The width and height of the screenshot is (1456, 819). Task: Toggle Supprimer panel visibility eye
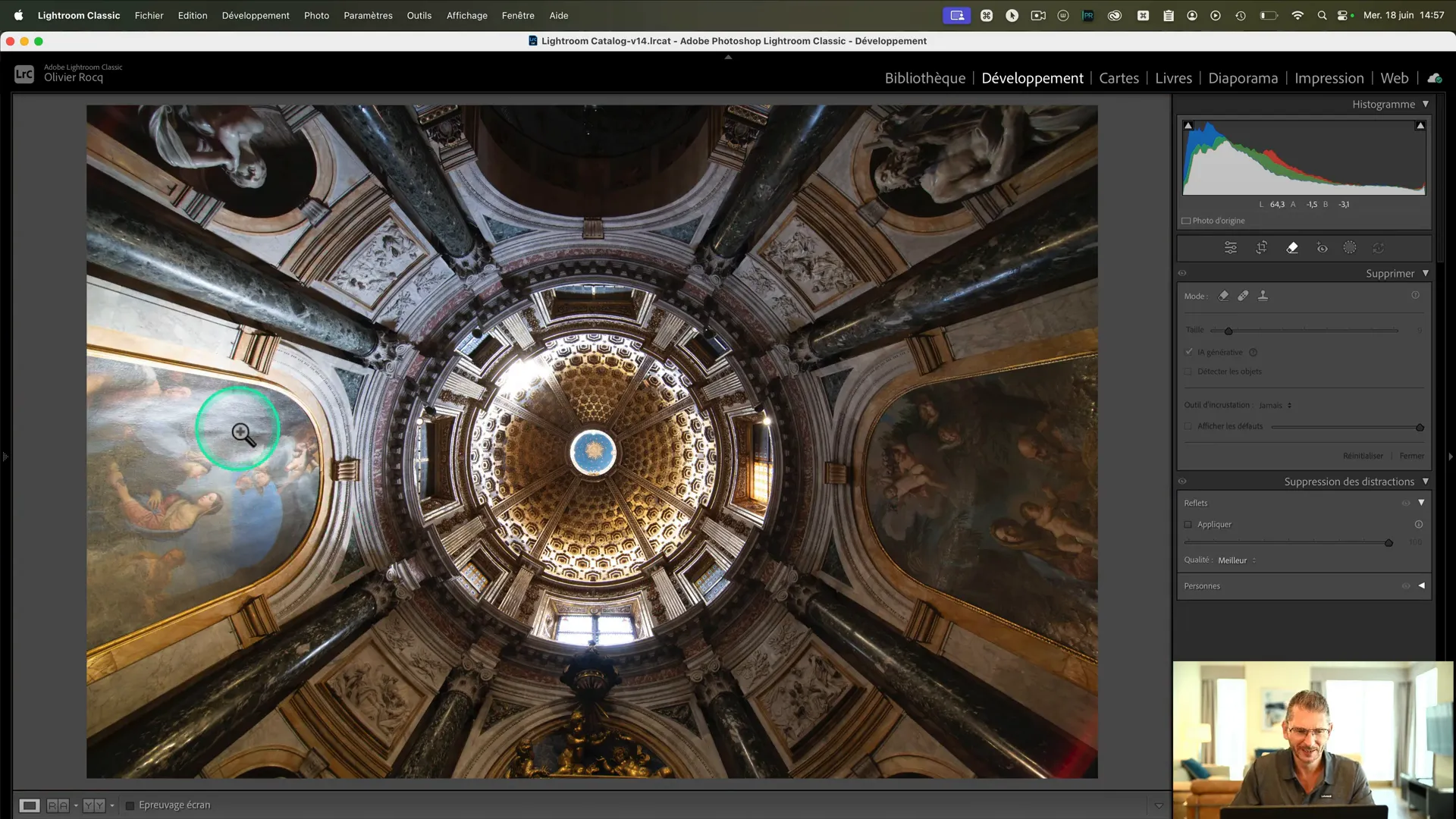tap(1182, 274)
